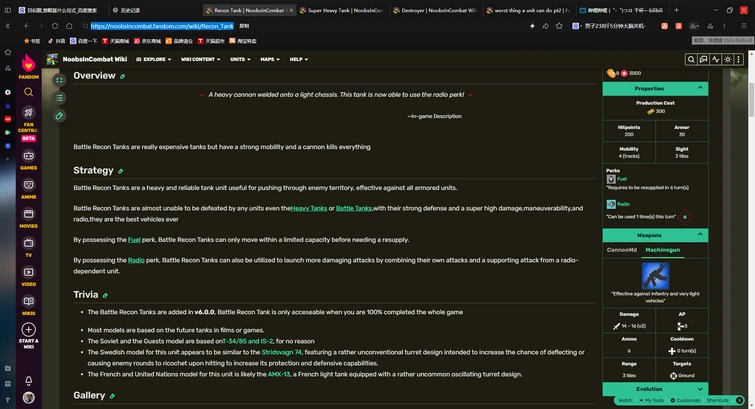Screen dimensions: 755x409
Task: Open Shortcuts in bottom toolbar
Action: pos(717,400)
